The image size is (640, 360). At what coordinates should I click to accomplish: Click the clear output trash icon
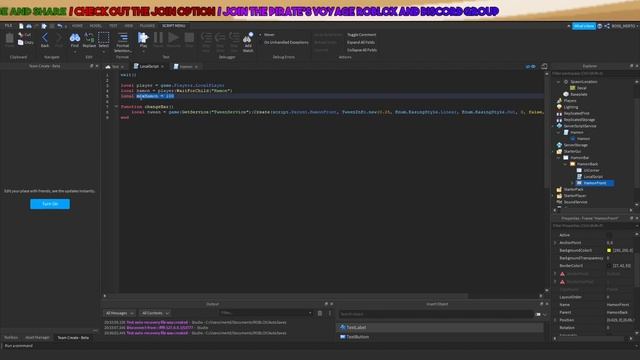point(320,313)
